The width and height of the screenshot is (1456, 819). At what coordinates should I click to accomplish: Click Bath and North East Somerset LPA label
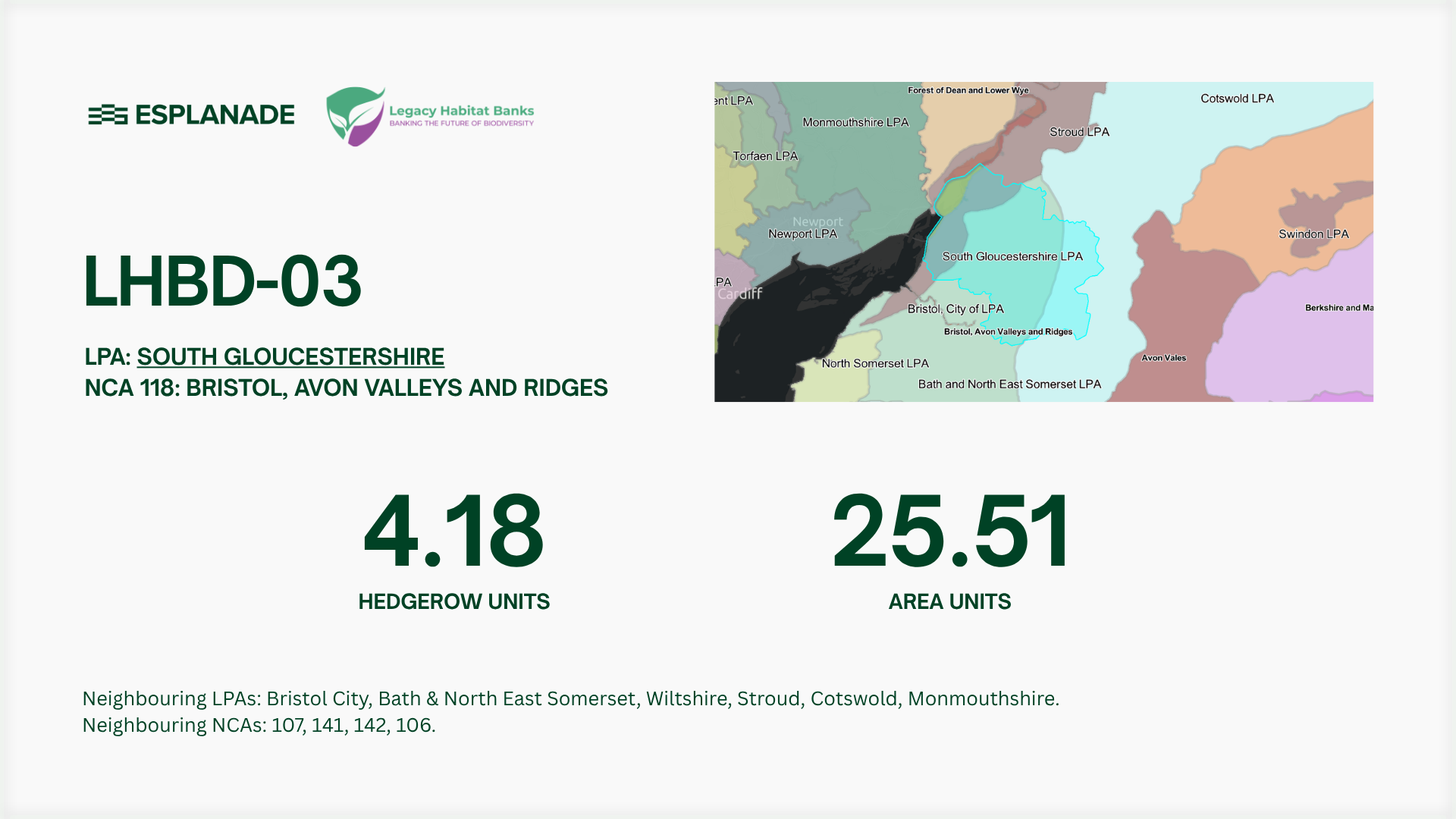(1009, 384)
